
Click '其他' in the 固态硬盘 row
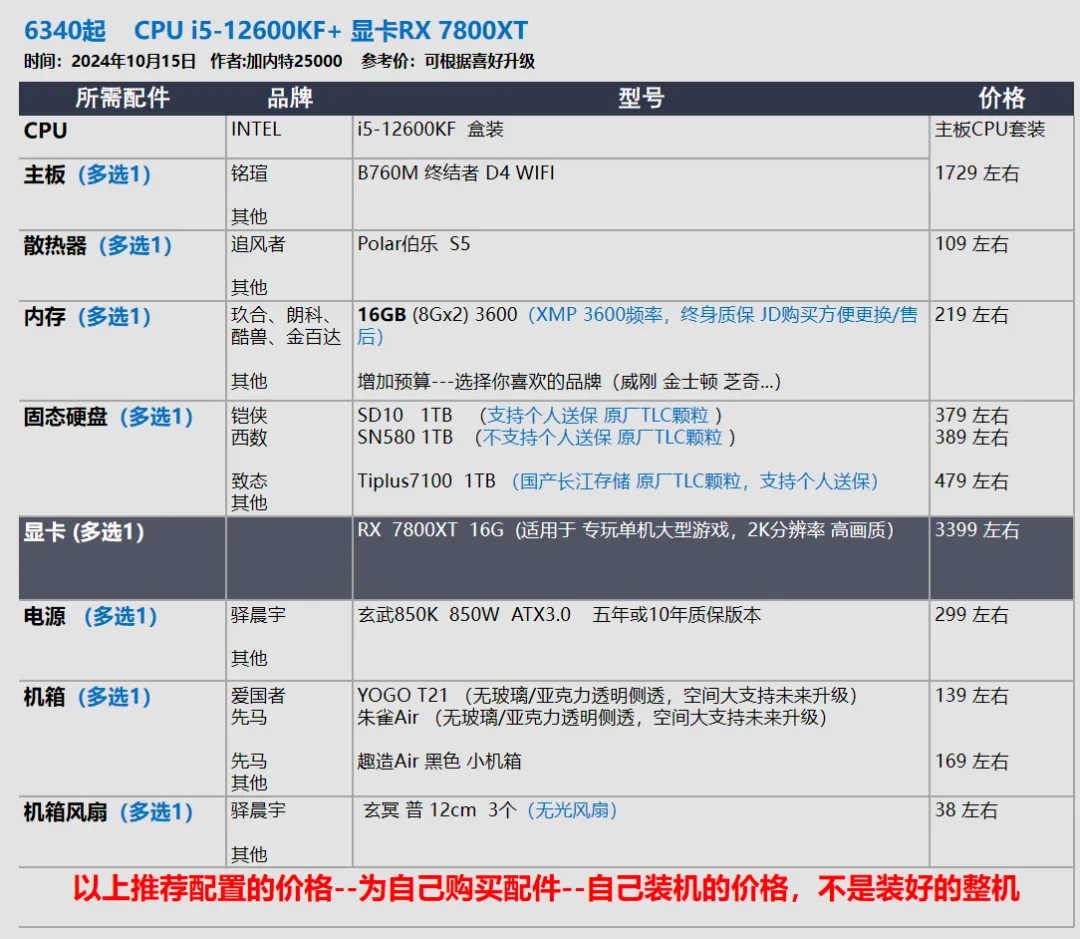point(249,503)
